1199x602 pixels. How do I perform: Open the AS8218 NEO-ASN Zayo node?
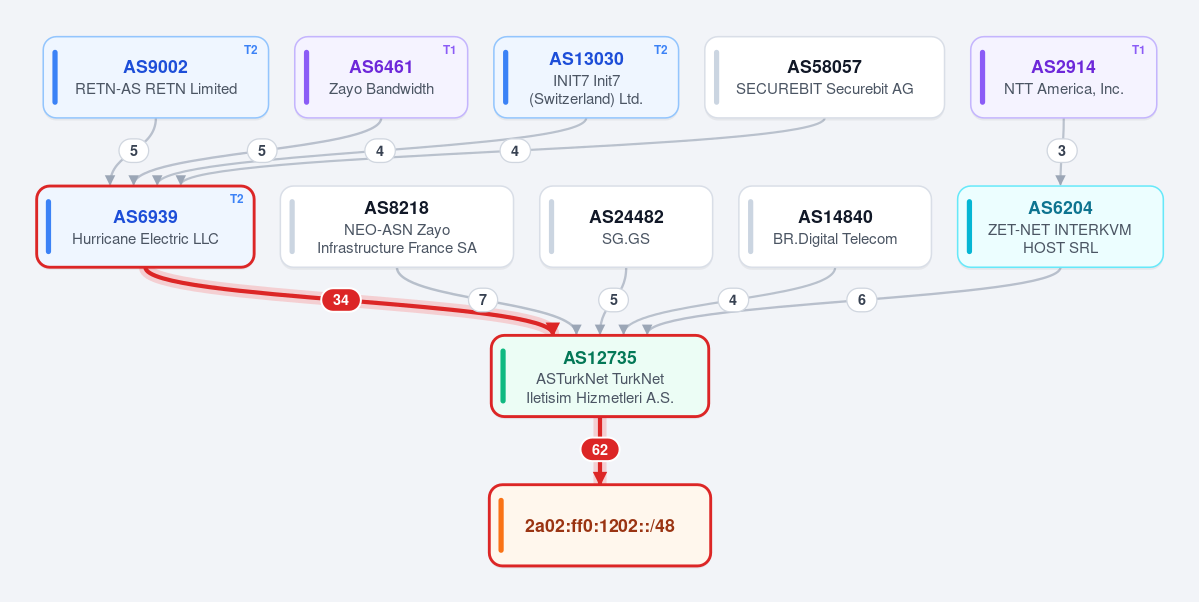click(397, 226)
